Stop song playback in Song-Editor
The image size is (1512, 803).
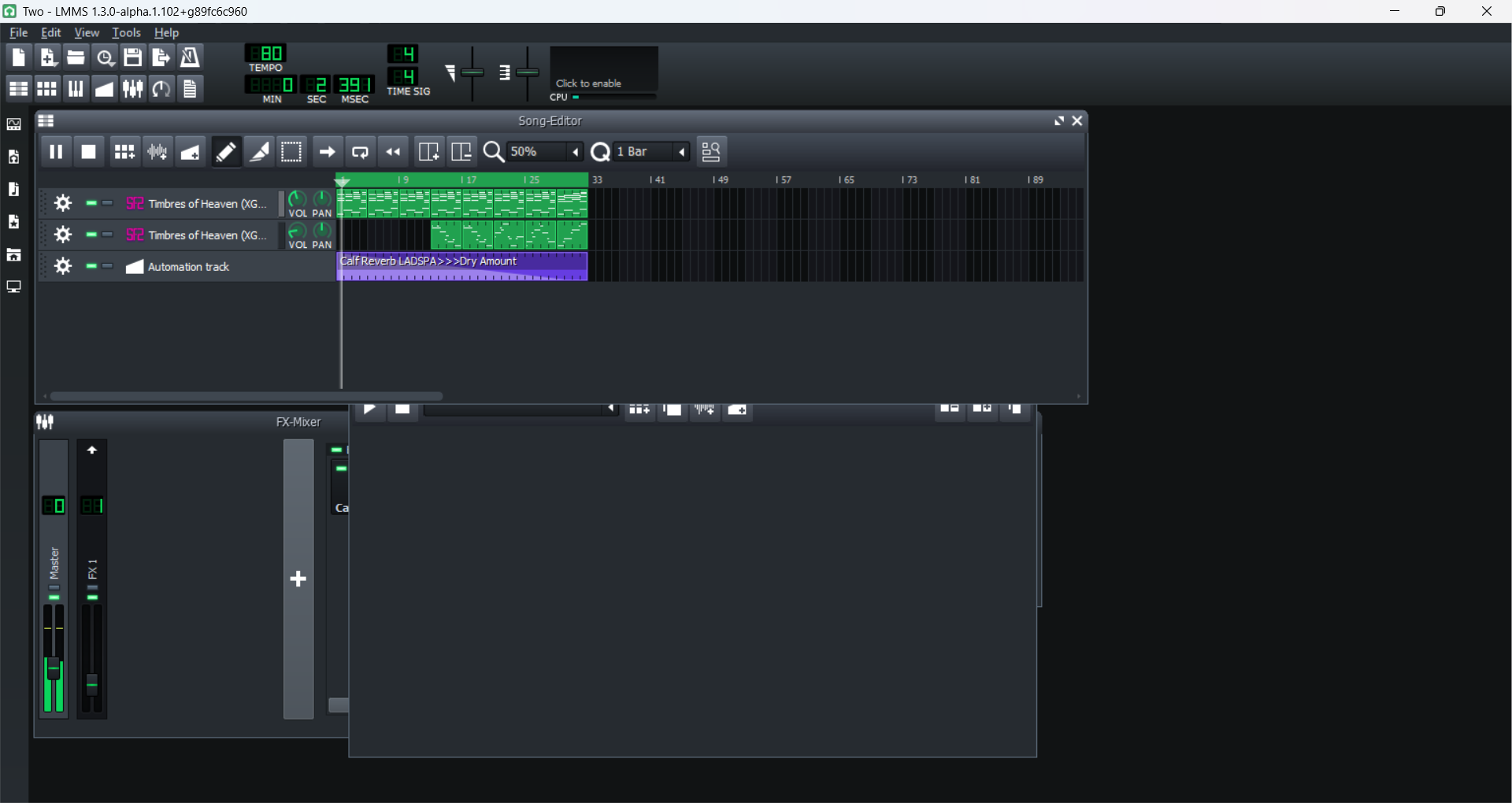pyautogui.click(x=89, y=152)
